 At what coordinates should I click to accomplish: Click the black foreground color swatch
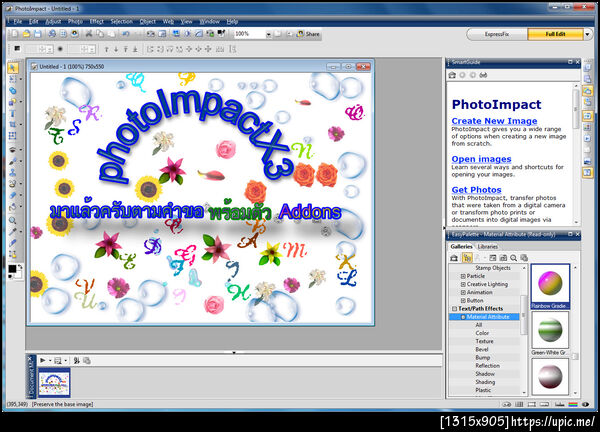tap(12, 269)
